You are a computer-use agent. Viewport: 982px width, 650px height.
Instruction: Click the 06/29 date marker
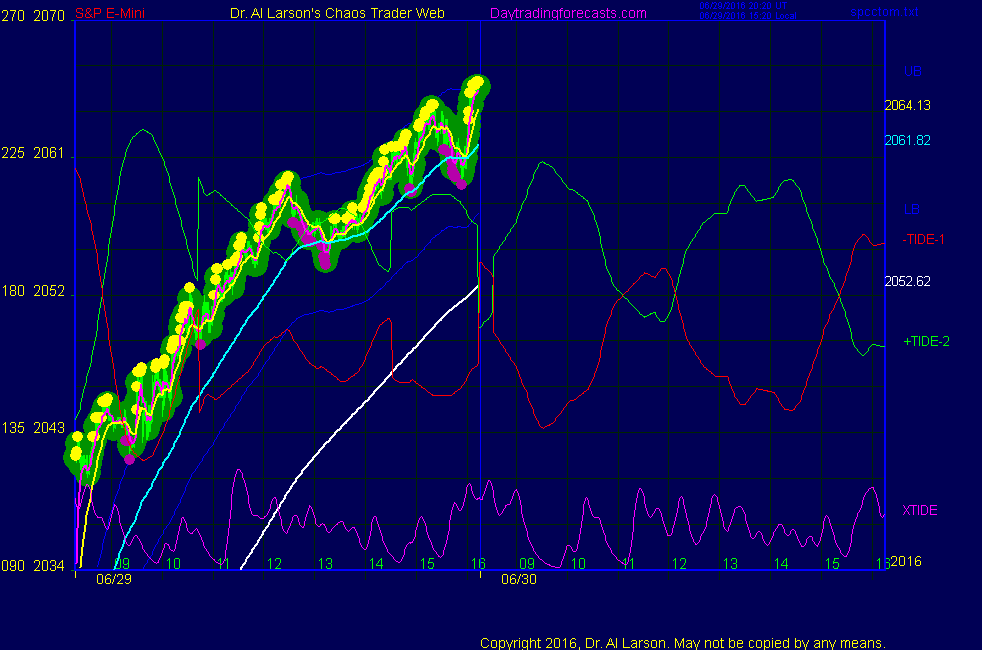point(113,579)
